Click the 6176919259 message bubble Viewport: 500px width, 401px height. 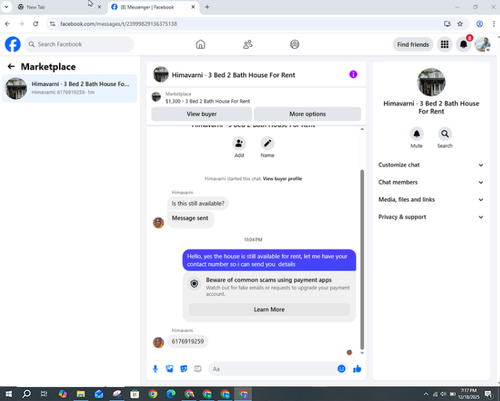pyautogui.click(x=188, y=341)
